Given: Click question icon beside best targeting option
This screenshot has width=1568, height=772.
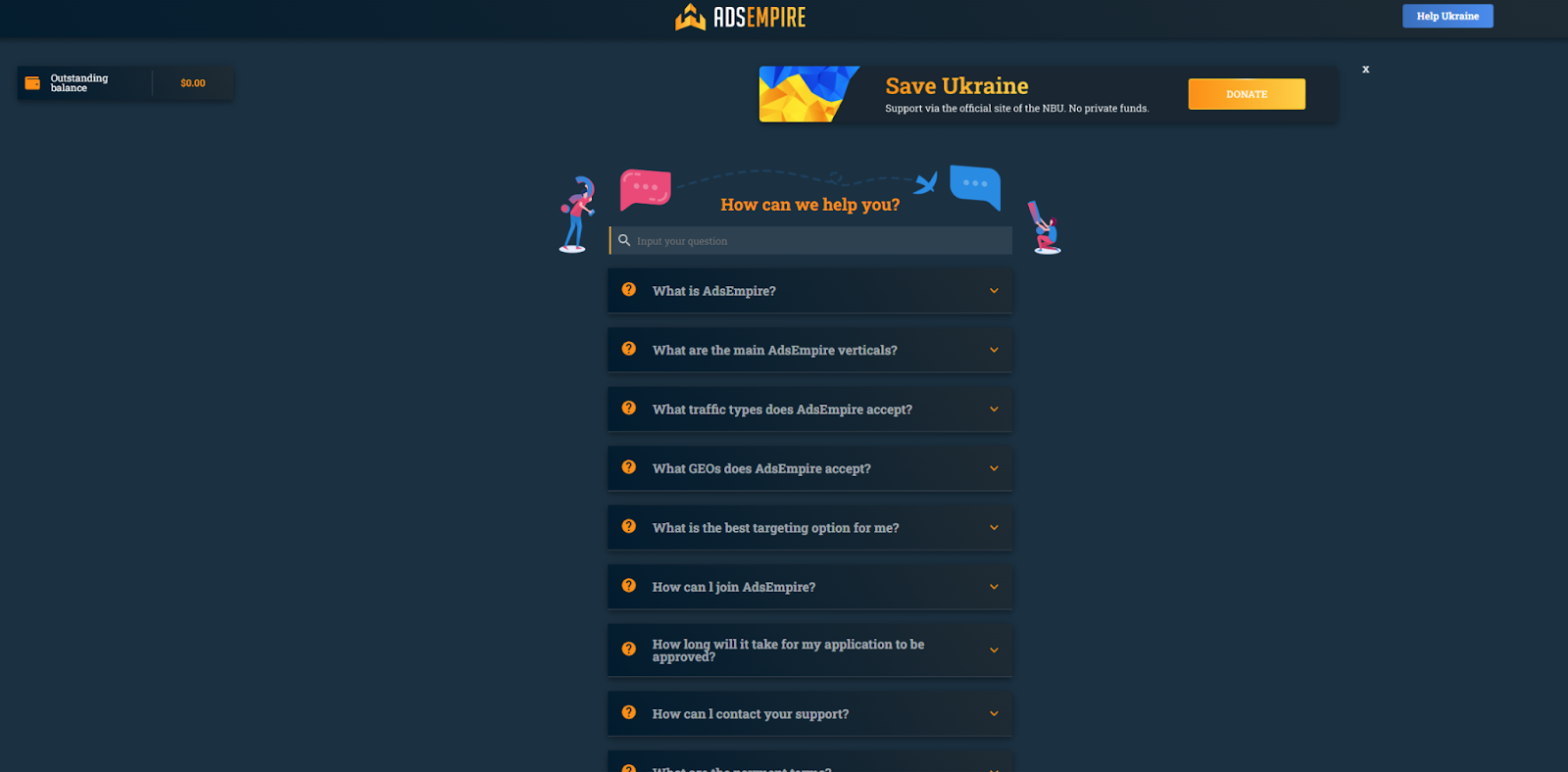Looking at the screenshot, I should [629, 526].
